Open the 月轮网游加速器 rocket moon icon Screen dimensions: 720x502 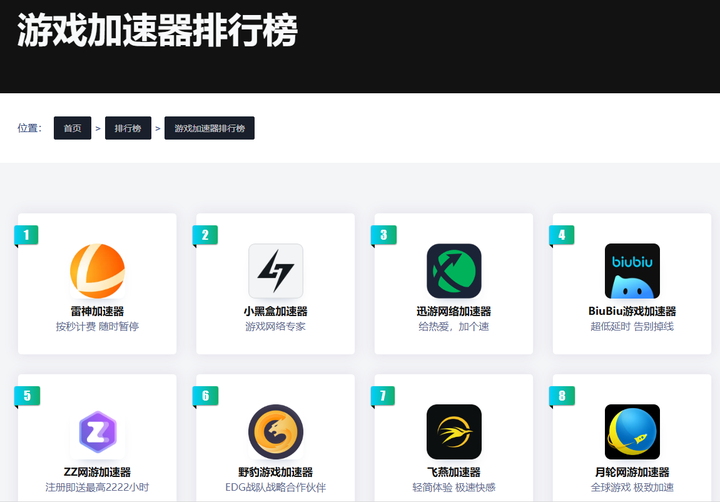[x=632, y=432]
